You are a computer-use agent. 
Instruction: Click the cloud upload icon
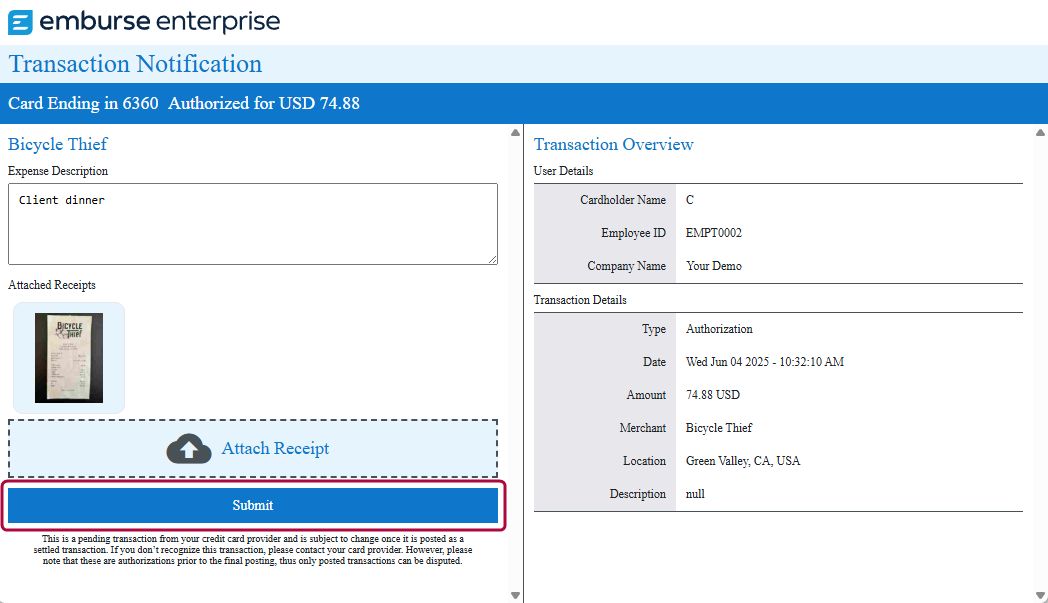[x=188, y=449]
